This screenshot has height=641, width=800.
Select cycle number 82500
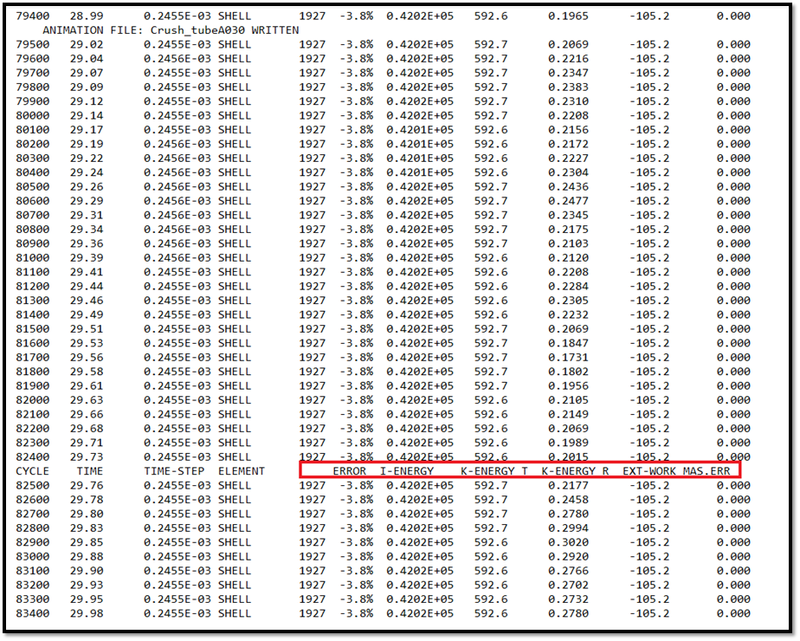coord(32,486)
